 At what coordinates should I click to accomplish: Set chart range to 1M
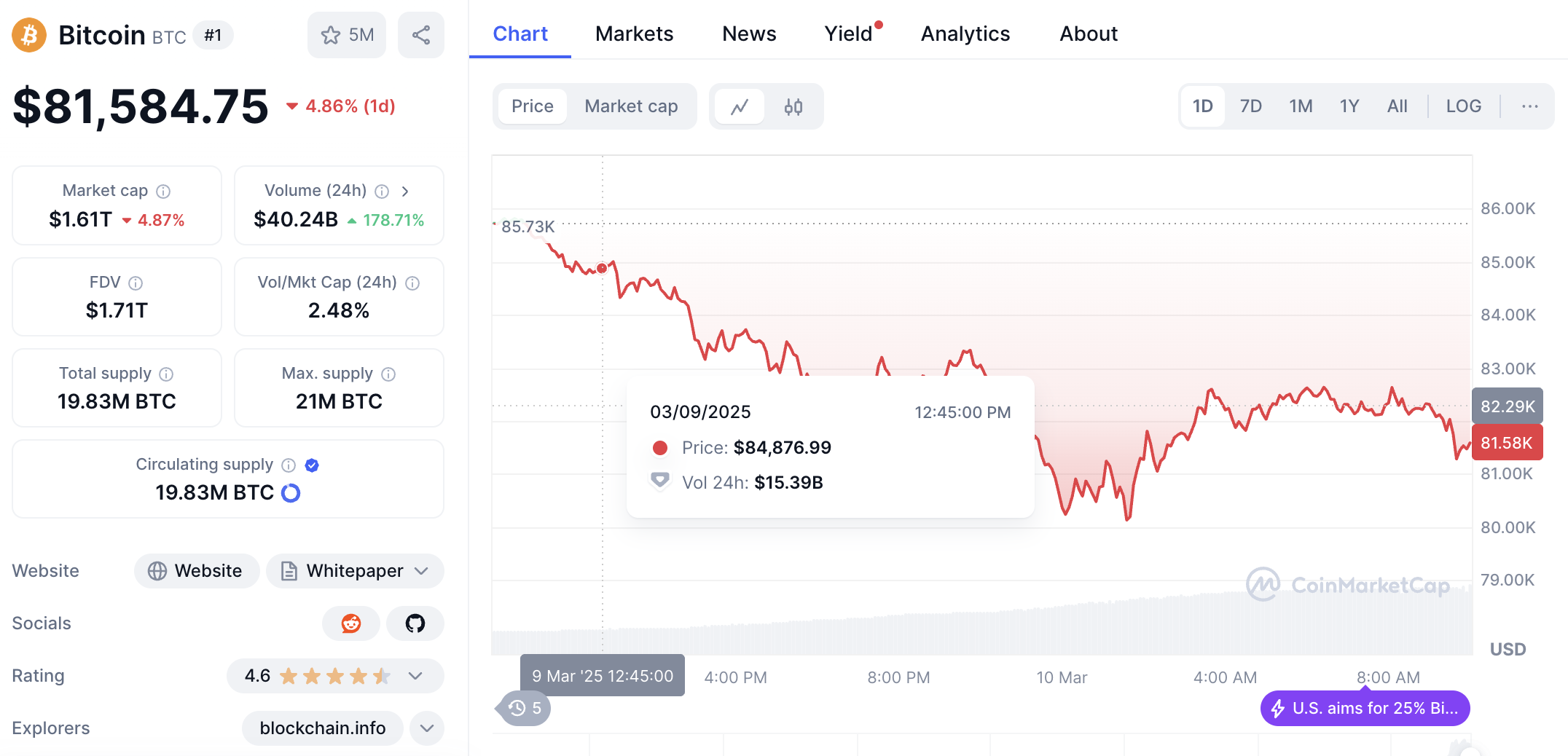(1301, 106)
